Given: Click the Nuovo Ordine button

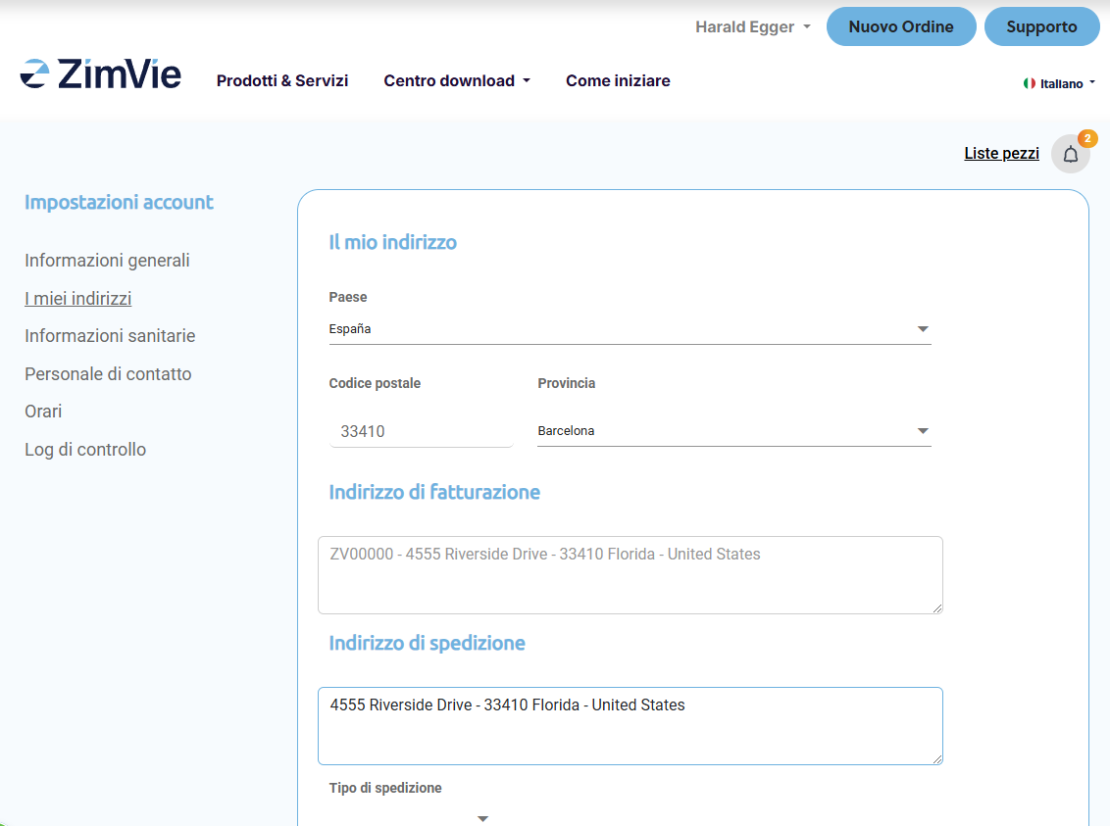Looking at the screenshot, I should click(x=901, y=27).
